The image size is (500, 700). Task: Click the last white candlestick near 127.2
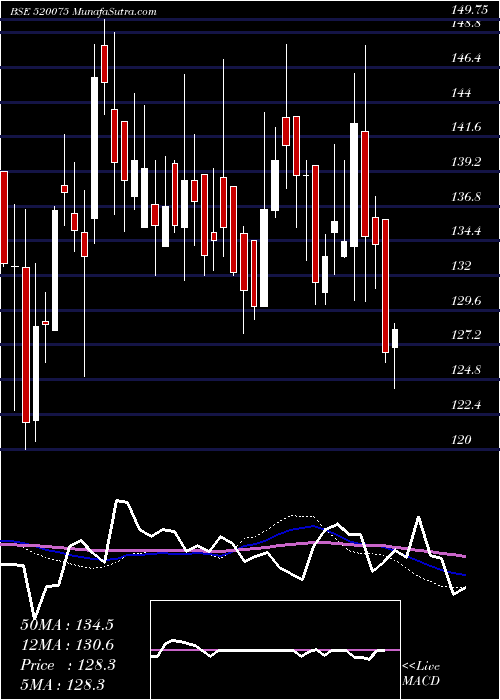(x=395, y=338)
